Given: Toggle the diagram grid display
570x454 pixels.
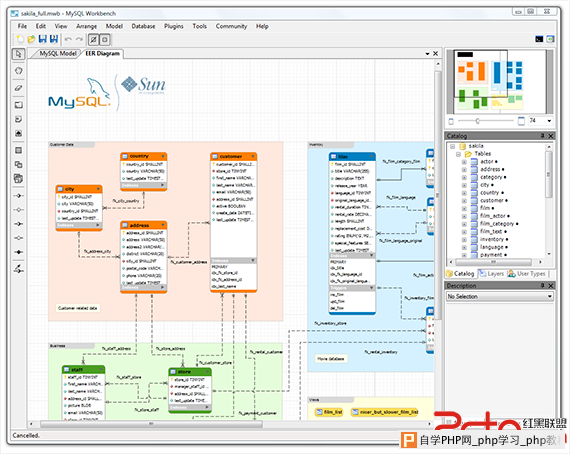Looking at the screenshot, I should coord(93,39).
